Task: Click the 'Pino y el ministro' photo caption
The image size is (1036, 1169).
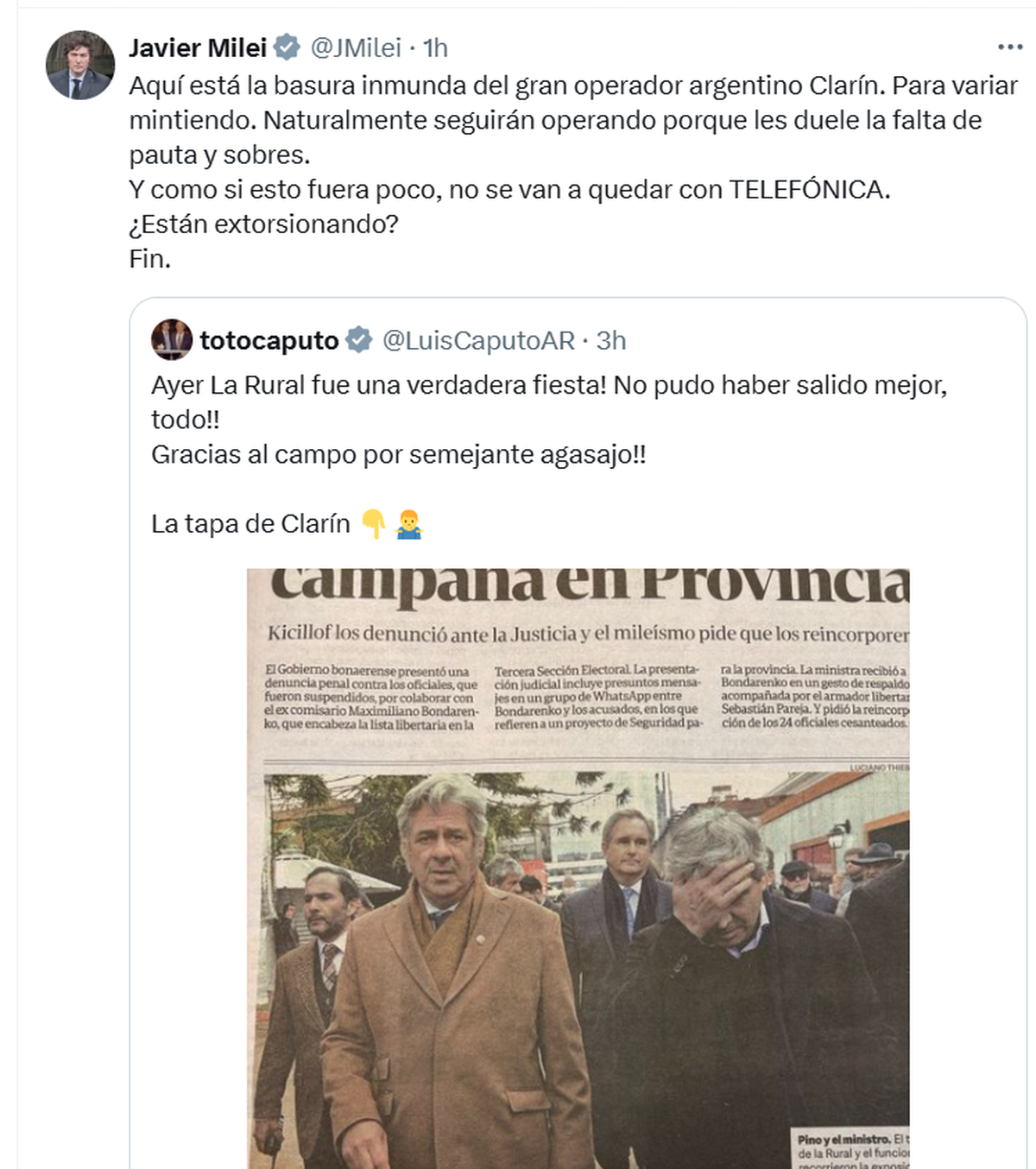Action: [x=850, y=1147]
